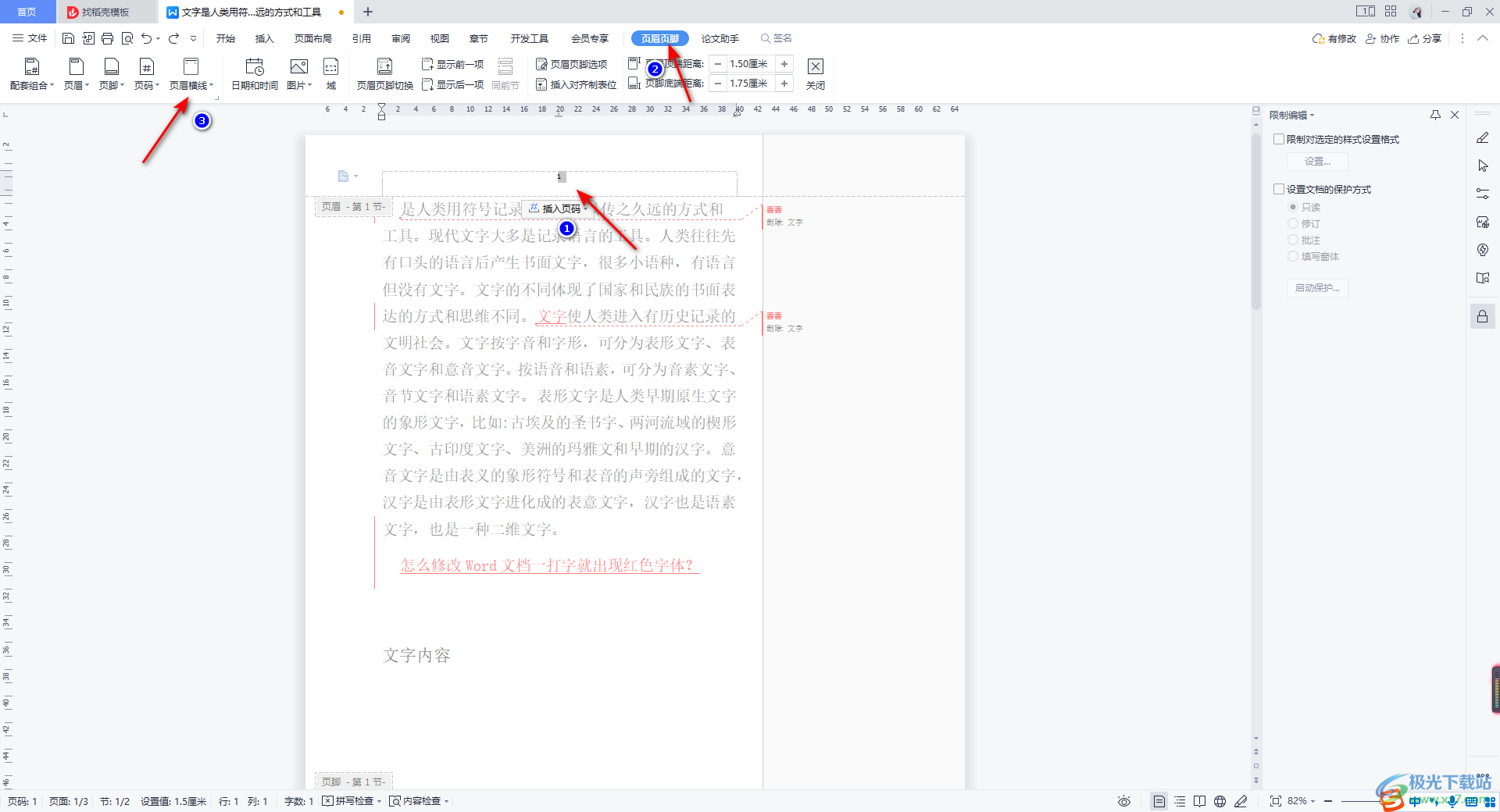
Task: Insert 图片 picture into header
Action: coord(299,75)
